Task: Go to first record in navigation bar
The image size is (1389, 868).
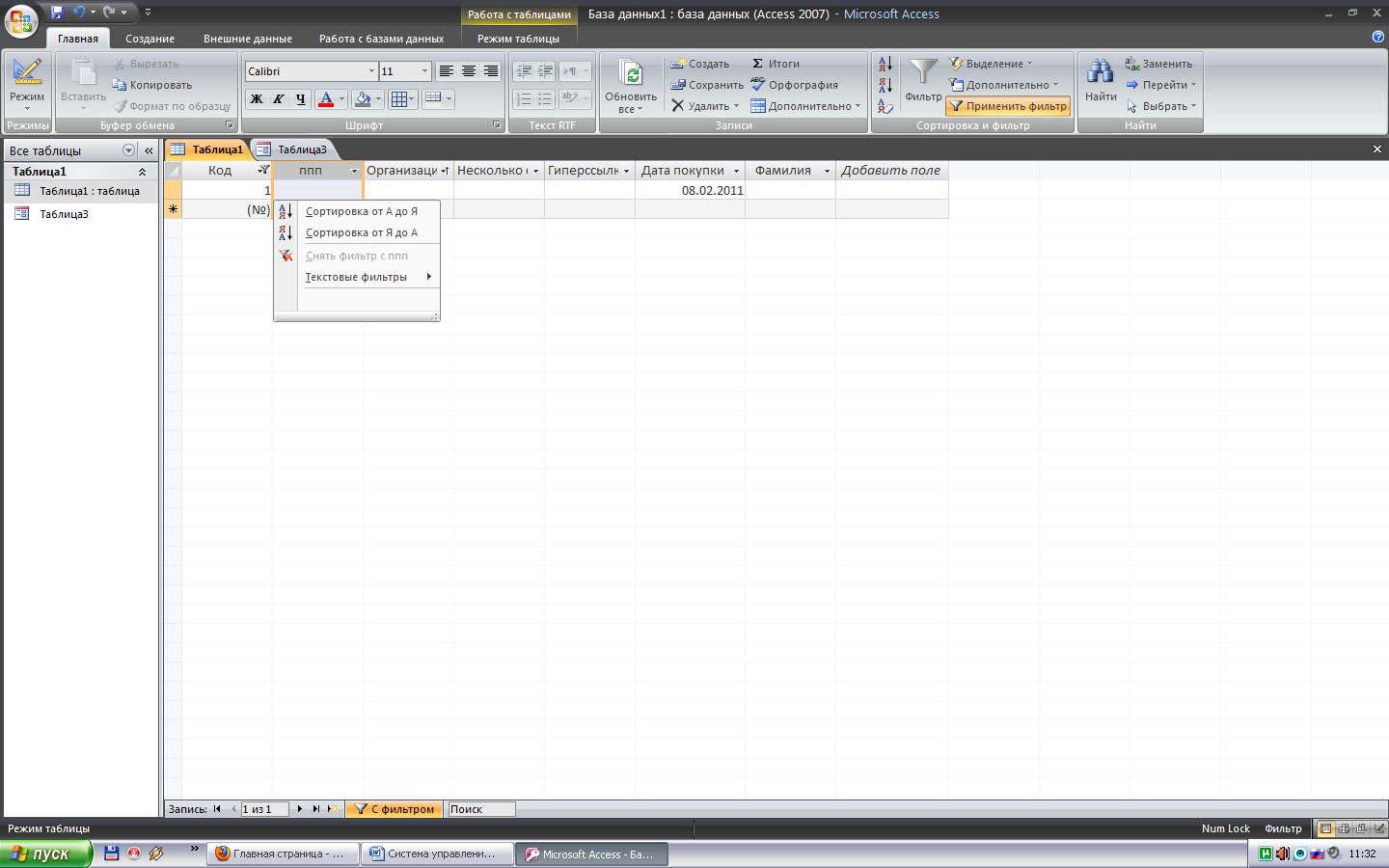Action: tap(217, 809)
